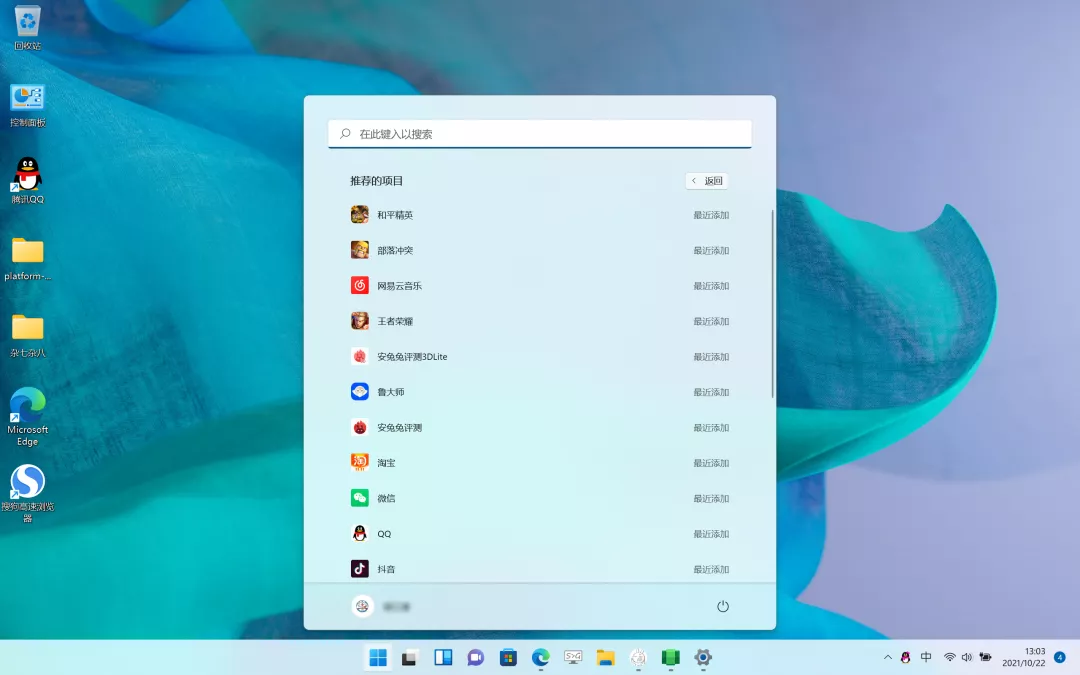Open Recycle Bin 回收站 on desktop

pyautogui.click(x=28, y=28)
